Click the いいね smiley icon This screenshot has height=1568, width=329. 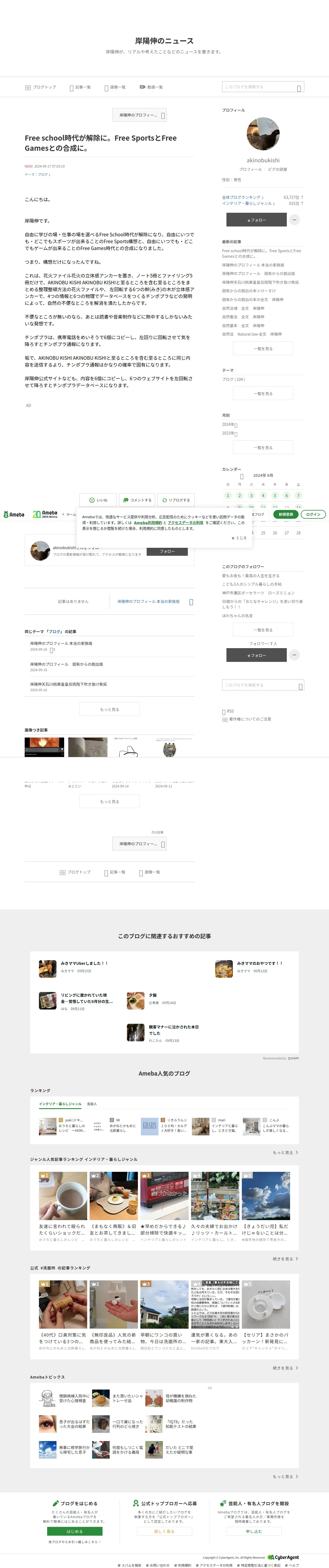[92, 500]
